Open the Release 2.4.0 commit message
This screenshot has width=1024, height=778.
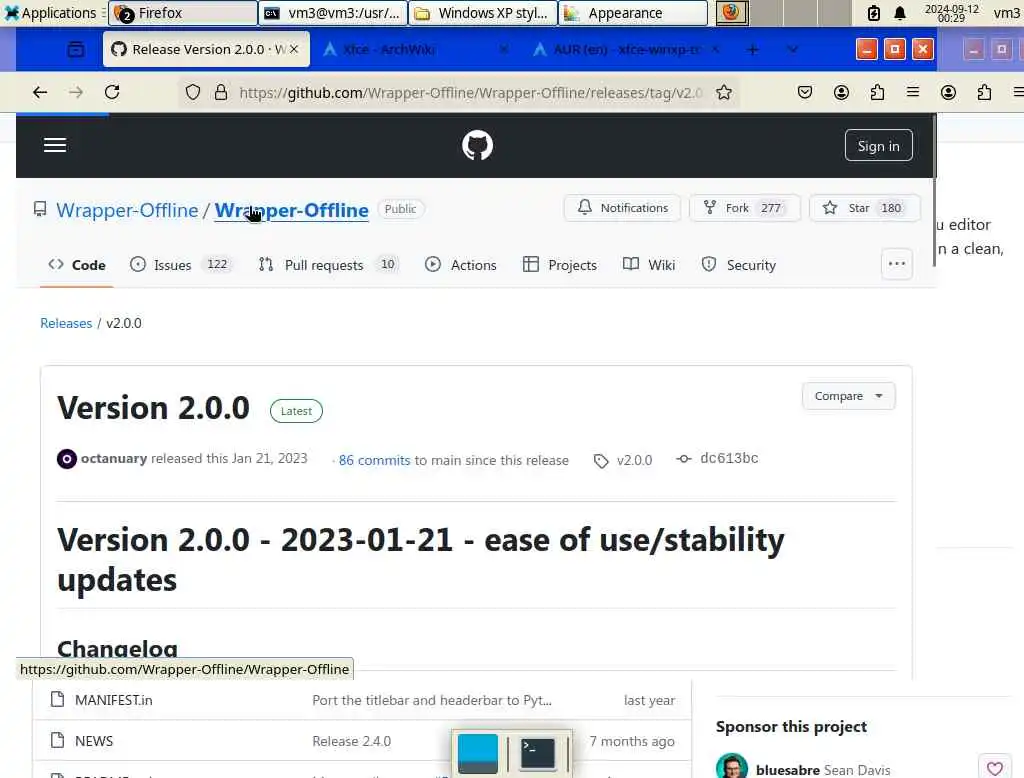(x=351, y=741)
